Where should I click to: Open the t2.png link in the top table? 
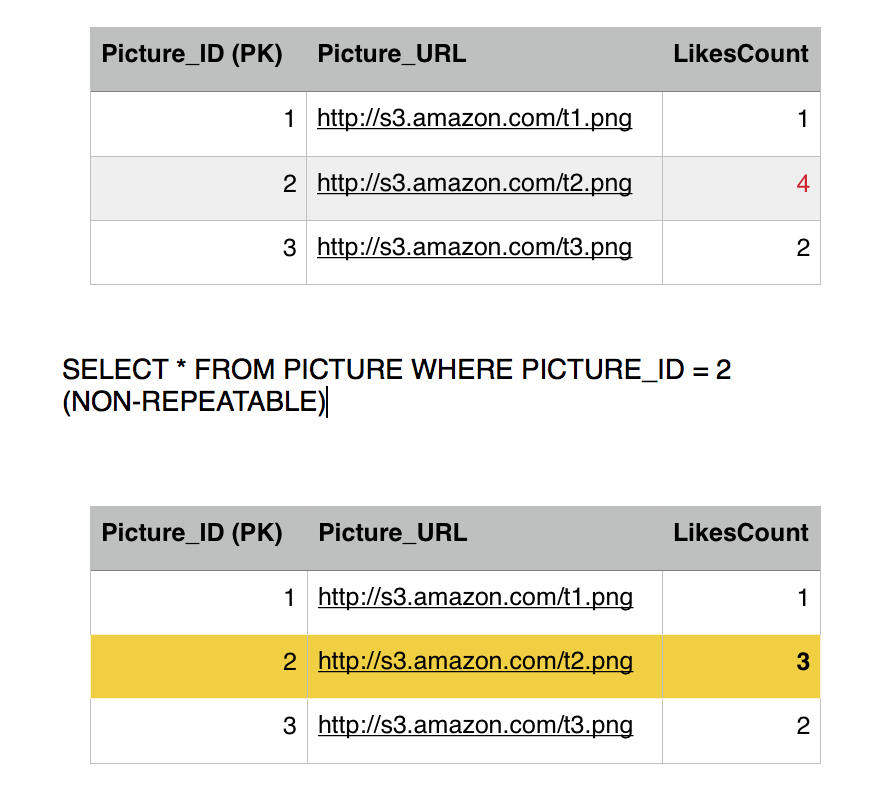pyautogui.click(x=474, y=184)
